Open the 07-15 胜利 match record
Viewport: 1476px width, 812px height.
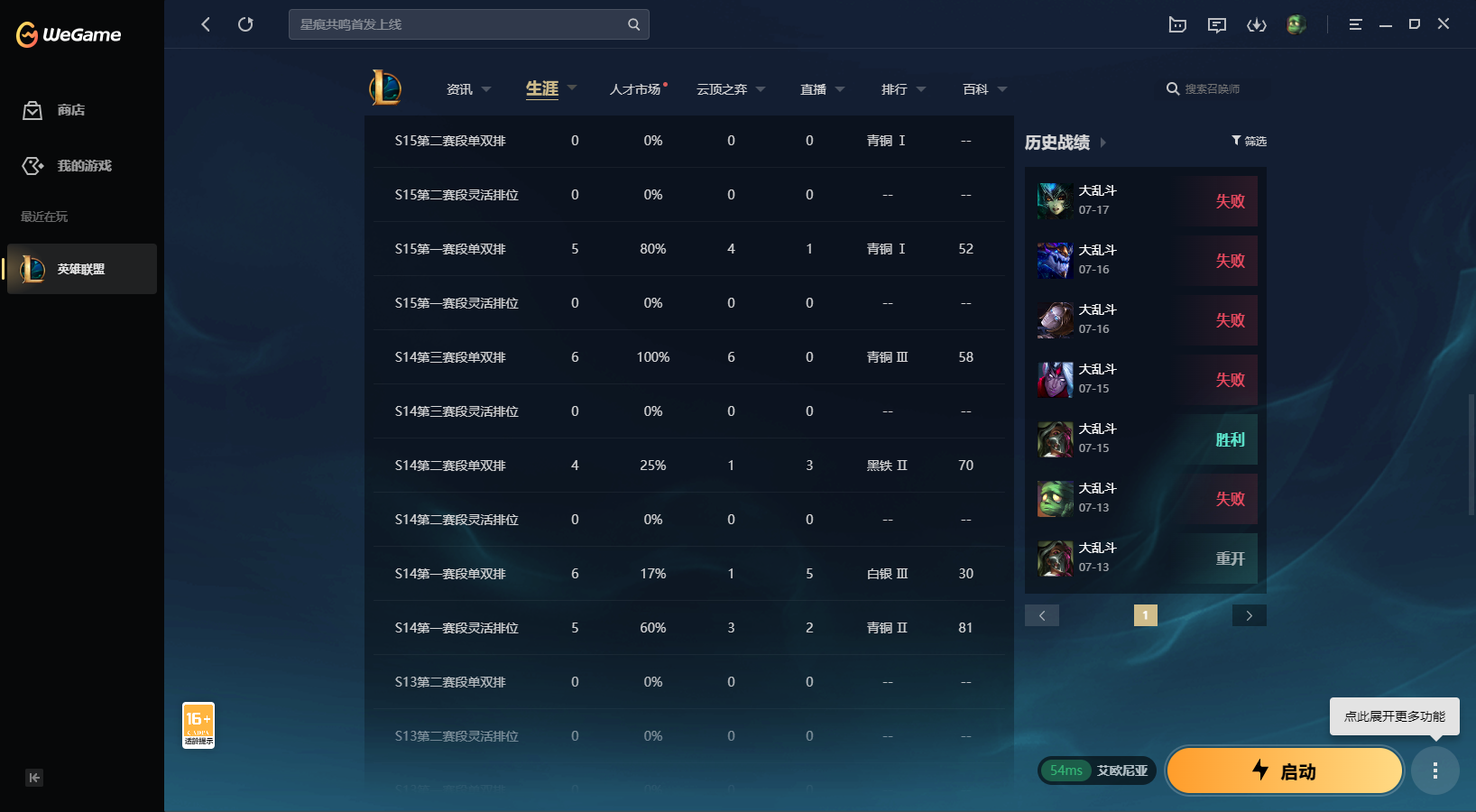[1146, 439]
